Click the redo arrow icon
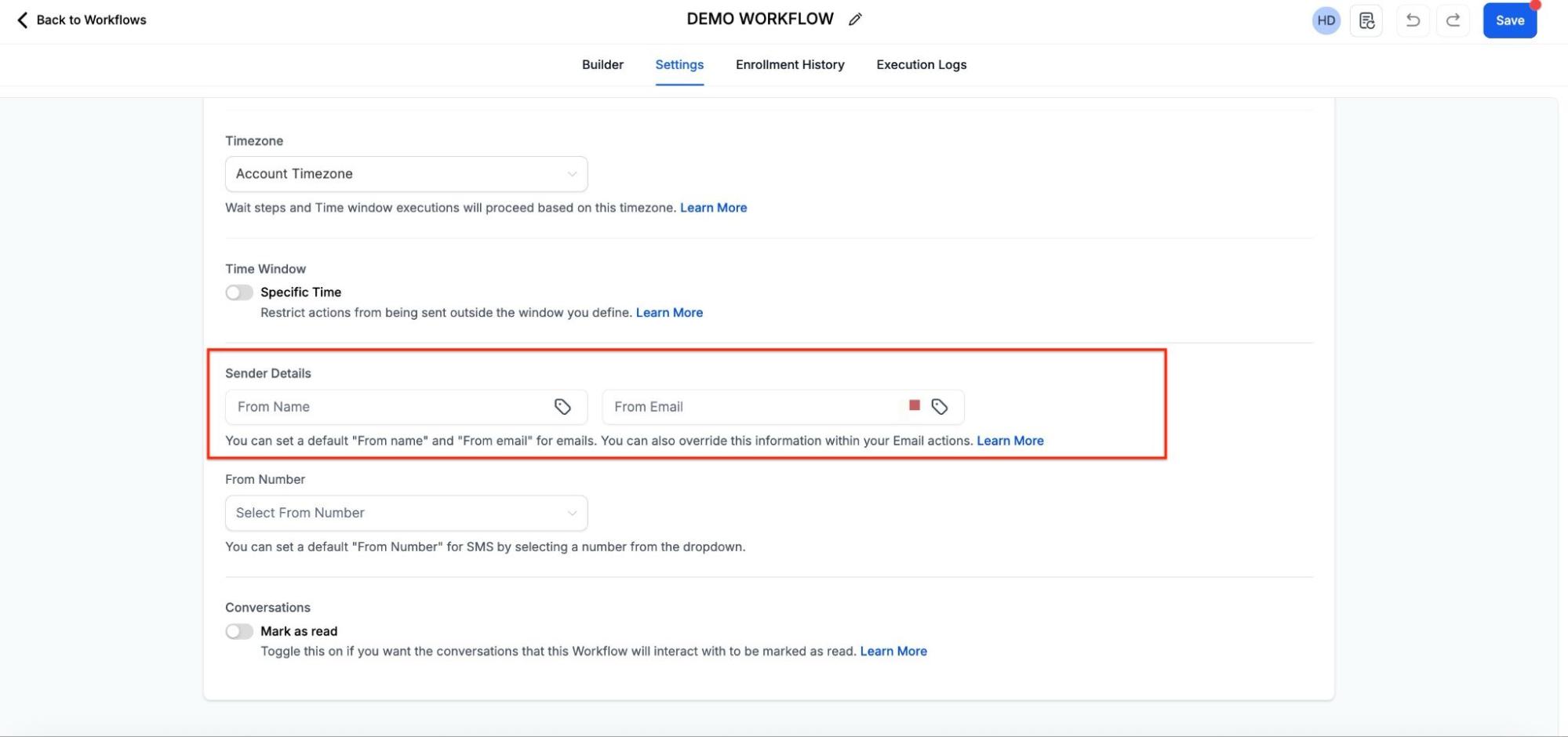1568x737 pixels. 1453,20
